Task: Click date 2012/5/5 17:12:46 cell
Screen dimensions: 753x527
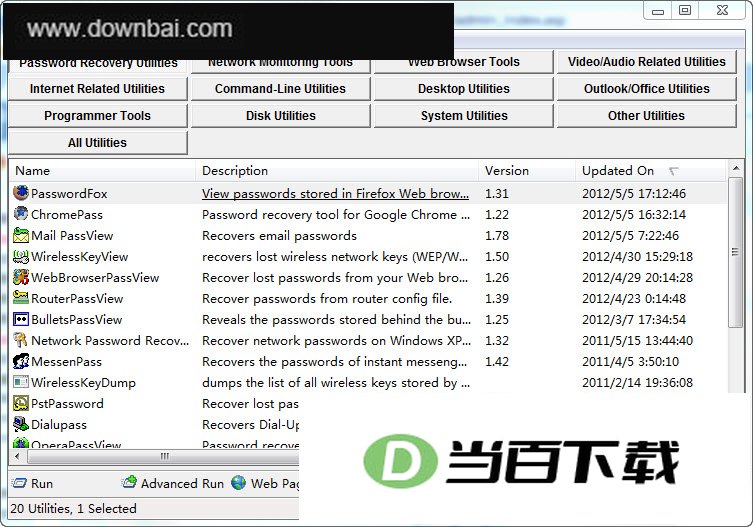Action: [634, 194]
